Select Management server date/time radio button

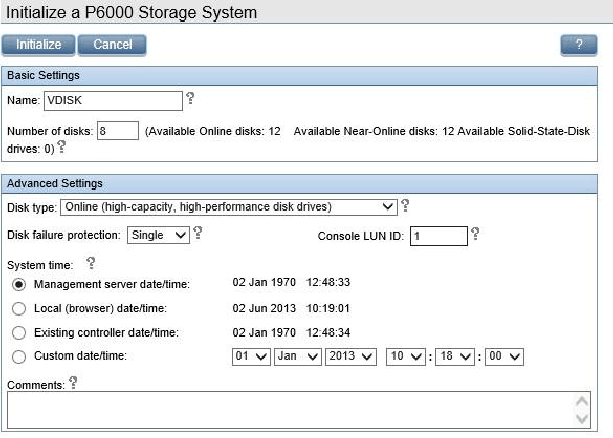tap(19, 284)
